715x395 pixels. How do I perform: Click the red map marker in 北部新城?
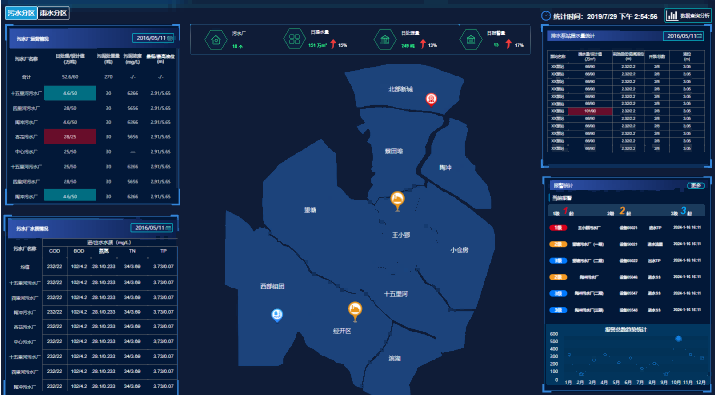(431, 99)
